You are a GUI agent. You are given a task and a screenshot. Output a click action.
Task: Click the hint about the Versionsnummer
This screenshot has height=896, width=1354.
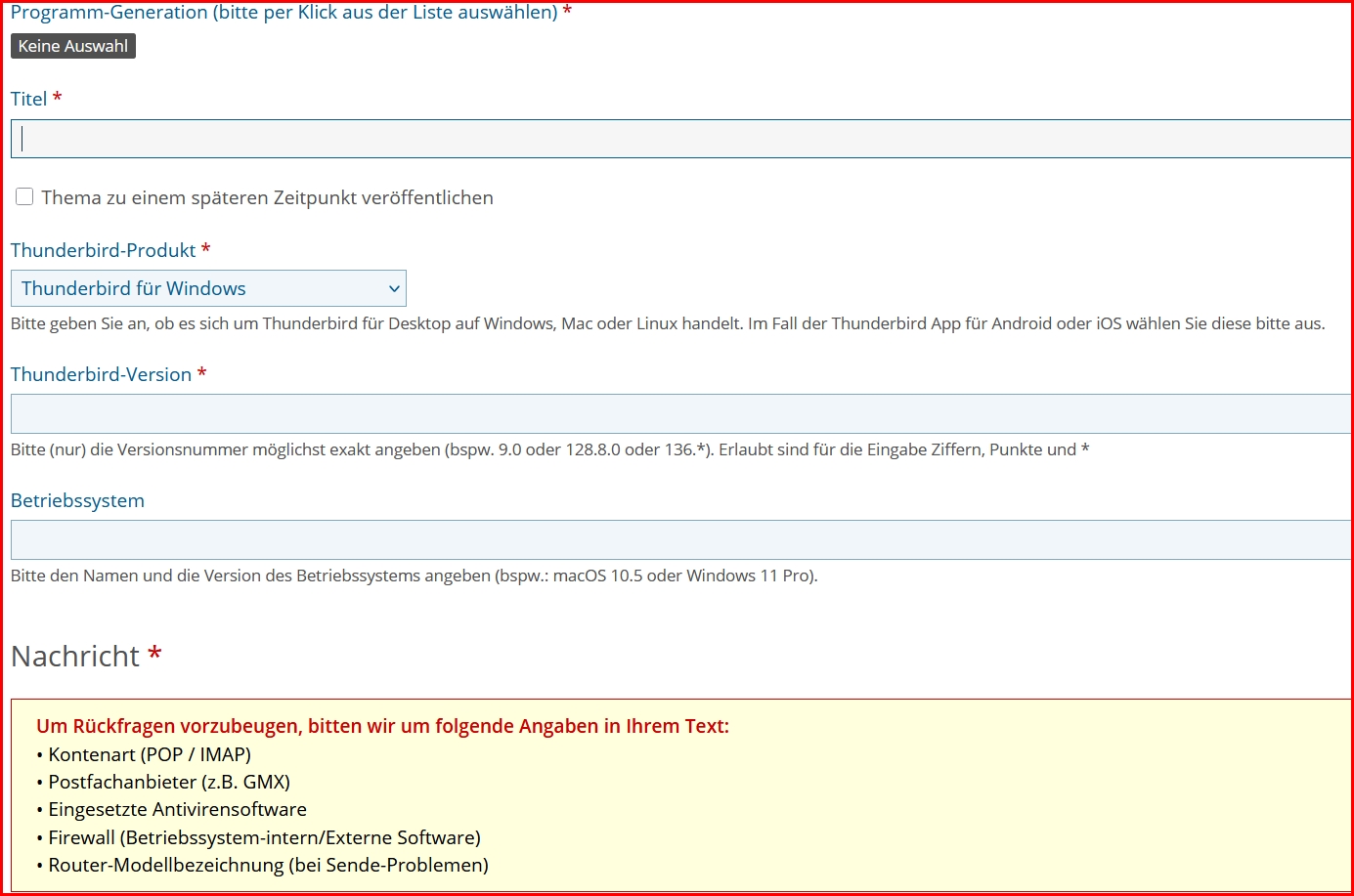[x=549, y=449]
